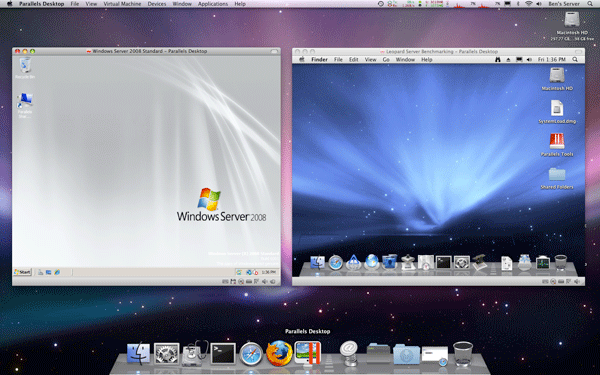Toggle the sound device in the Leopard VM status bar

coord(577,282)
